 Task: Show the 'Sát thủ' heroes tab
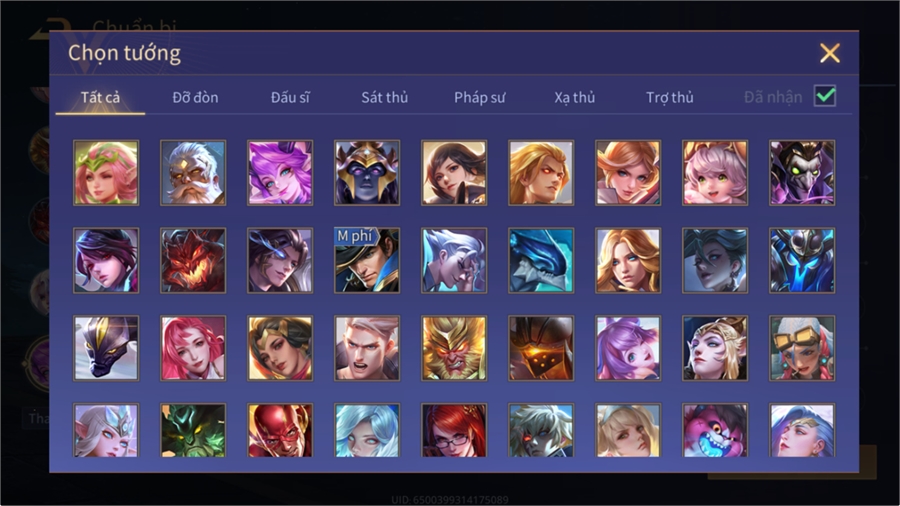[385, 98]
